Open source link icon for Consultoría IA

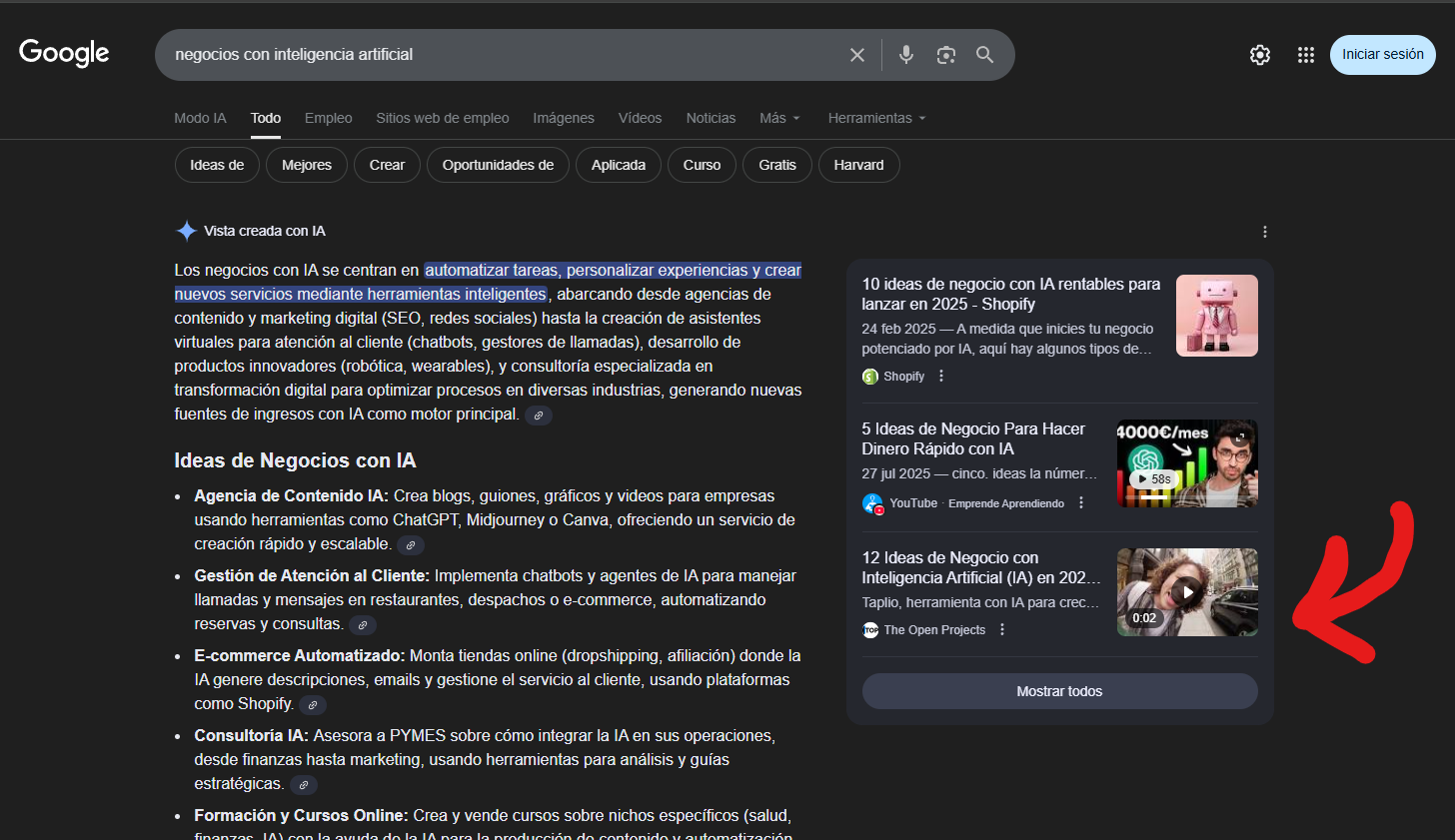[304, 785]
